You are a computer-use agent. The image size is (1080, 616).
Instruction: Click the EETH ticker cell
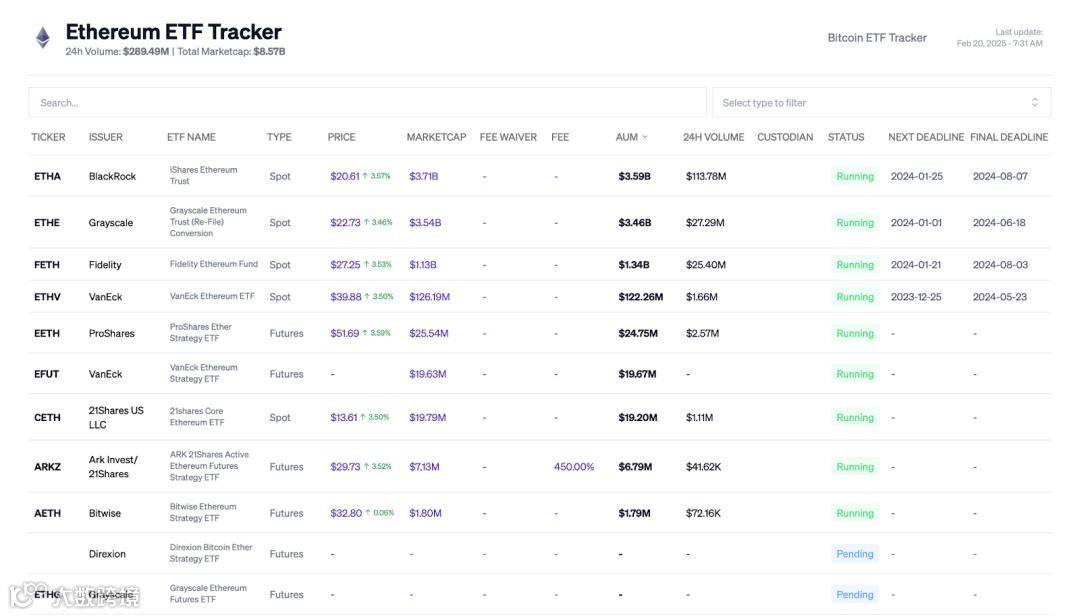(x=47, y=333)
